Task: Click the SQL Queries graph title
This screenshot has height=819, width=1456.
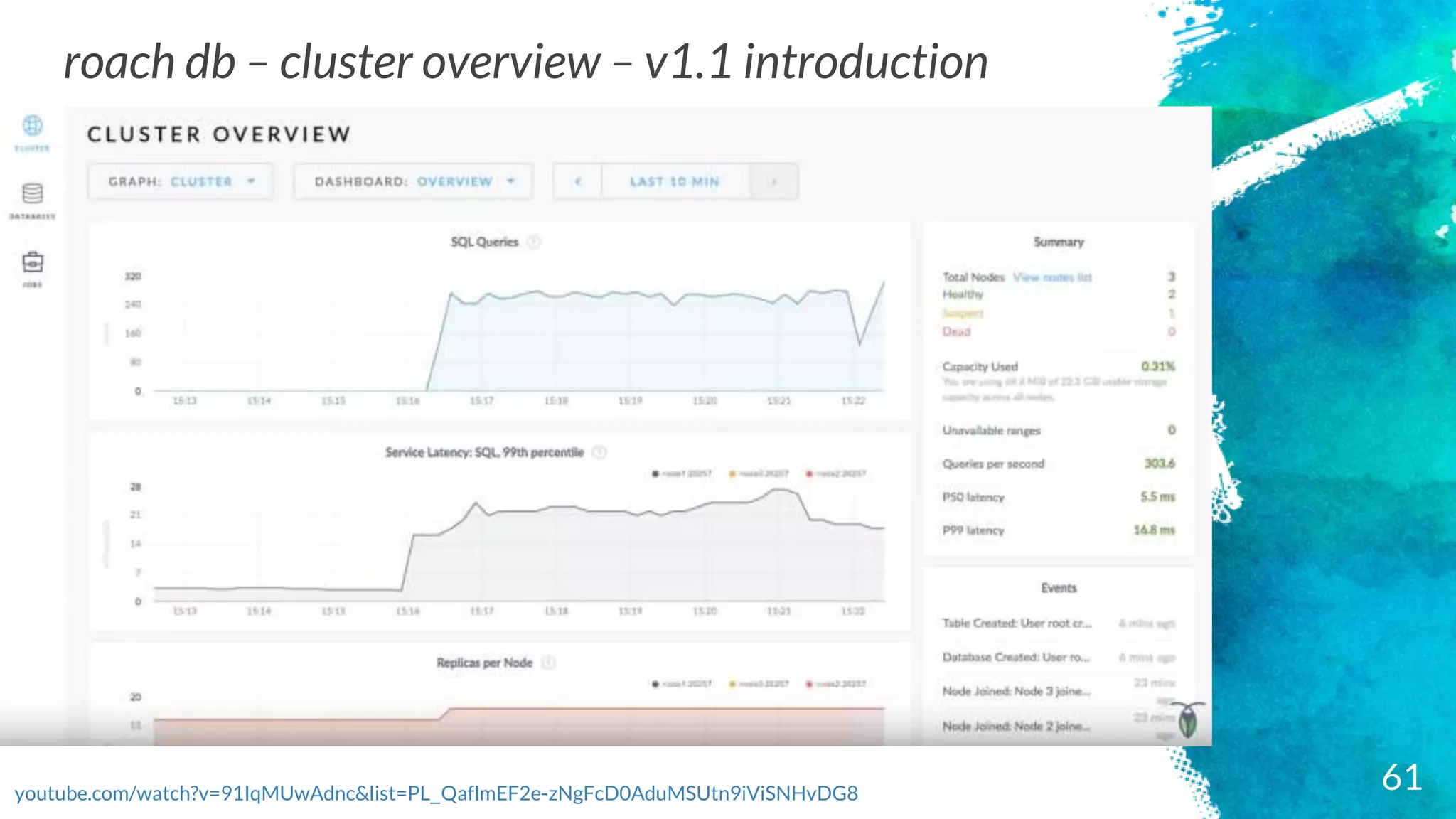Action: click(485, 242)
